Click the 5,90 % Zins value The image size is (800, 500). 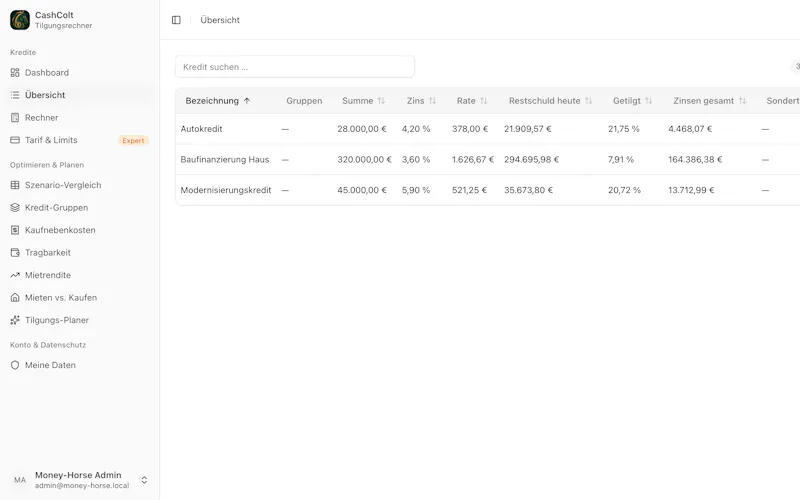pos(416,190)
